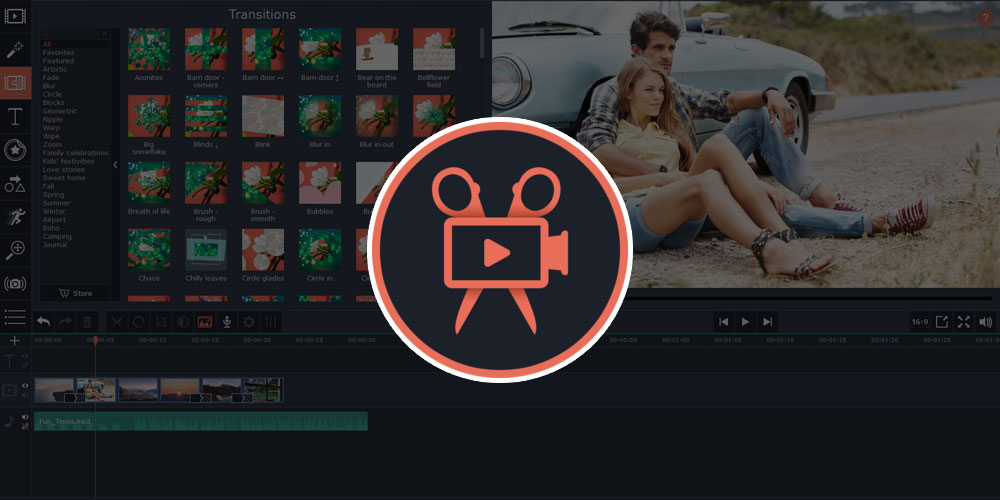This screenshot has width=1000, height=500.
Task: Select the Transitions tab icon
Action: point(15,83)
